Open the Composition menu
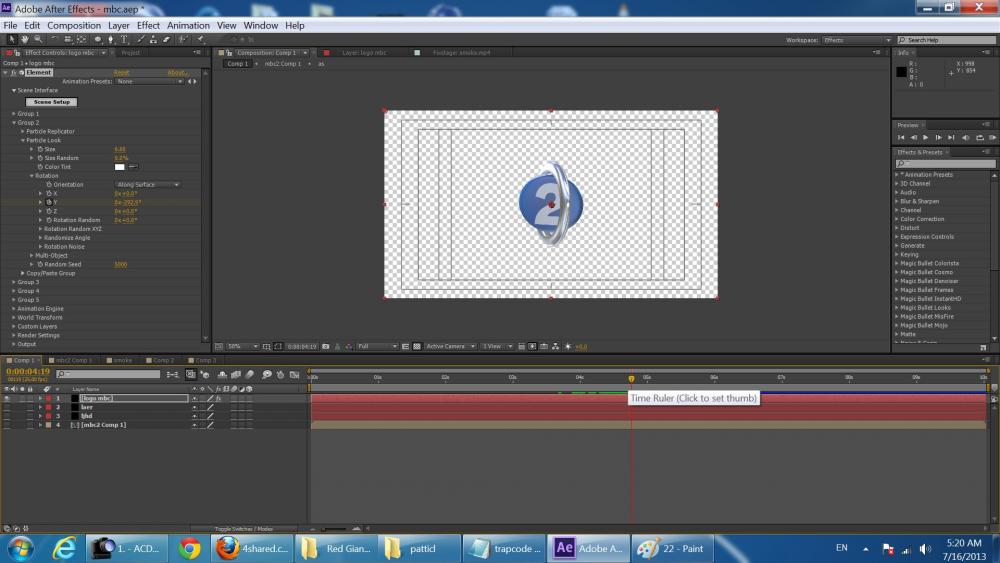Viewport: 1000px width, 563px height. pyautogui.click(x=74, y=25)
